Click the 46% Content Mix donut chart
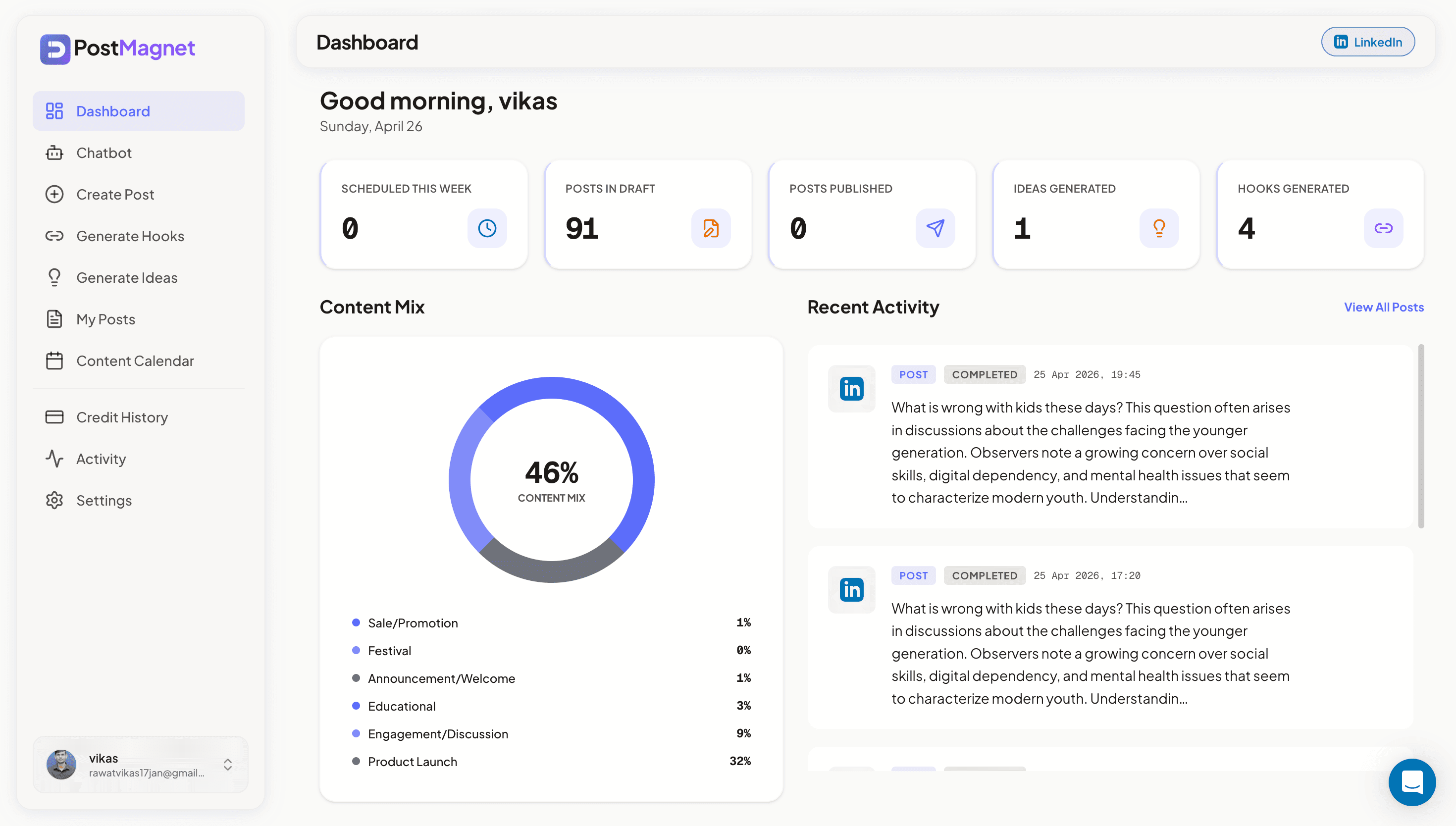1456x826 pixels. [x=551, y=479]
